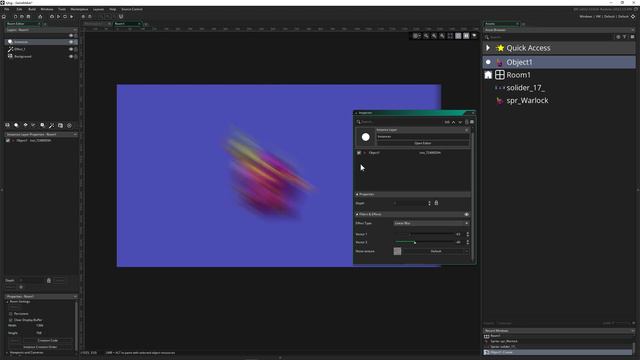Click the Default noise texture button
Image resolution: width=640 pixels, height=360 pixels.
click(436, 251)
